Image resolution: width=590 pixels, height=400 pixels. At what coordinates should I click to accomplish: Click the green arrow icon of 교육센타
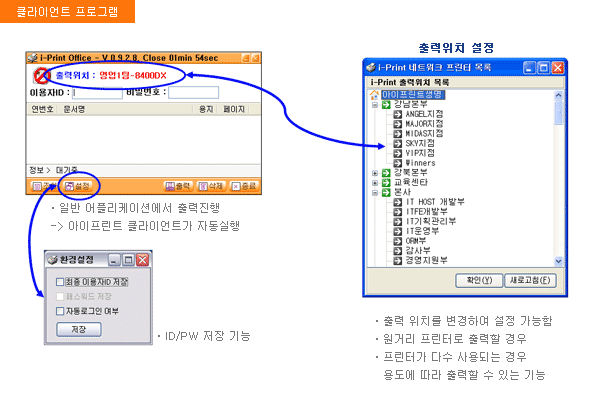pyautogui.click(x=386, y=183)
